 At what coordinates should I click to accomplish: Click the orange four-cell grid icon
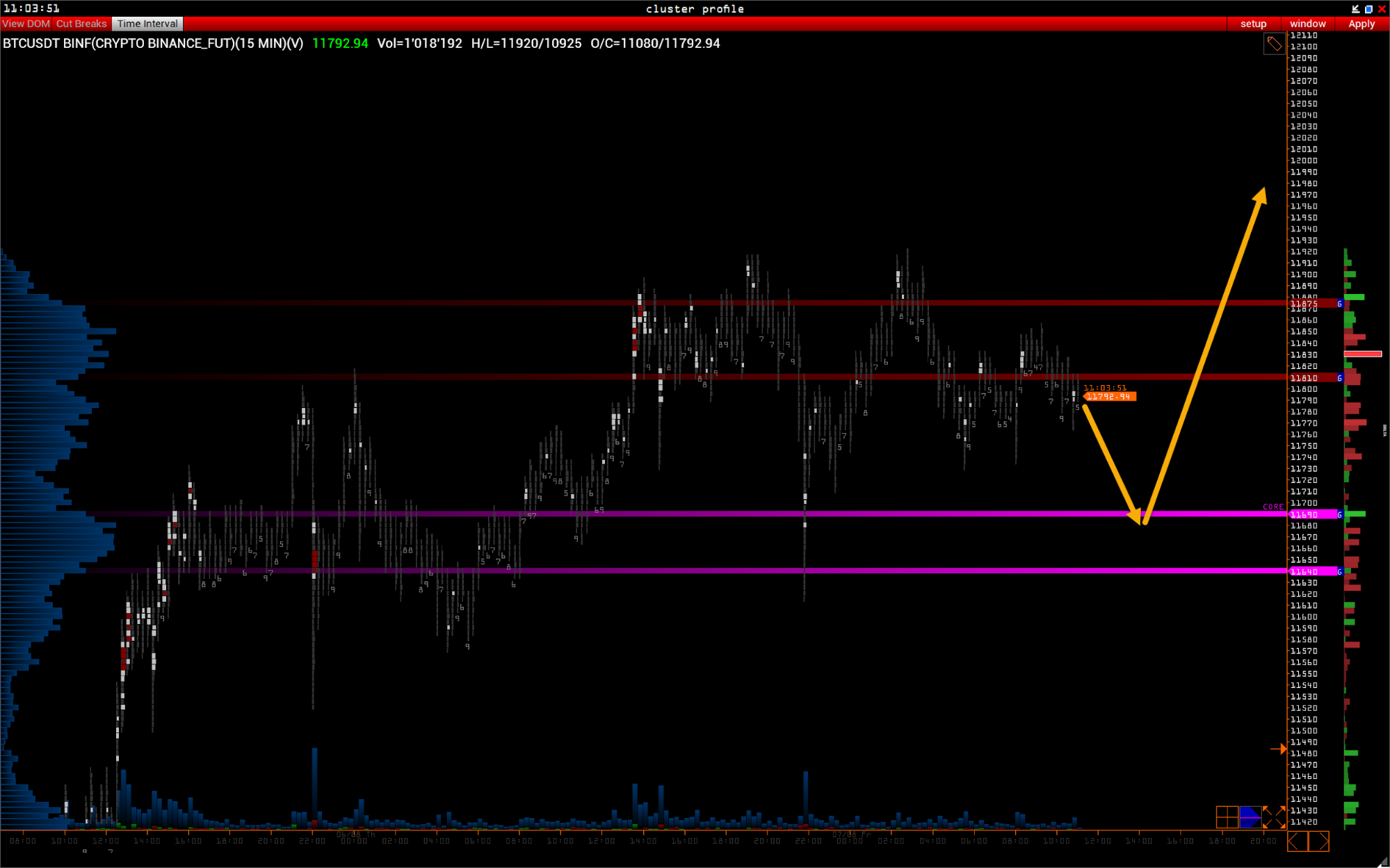(1227, 817)
